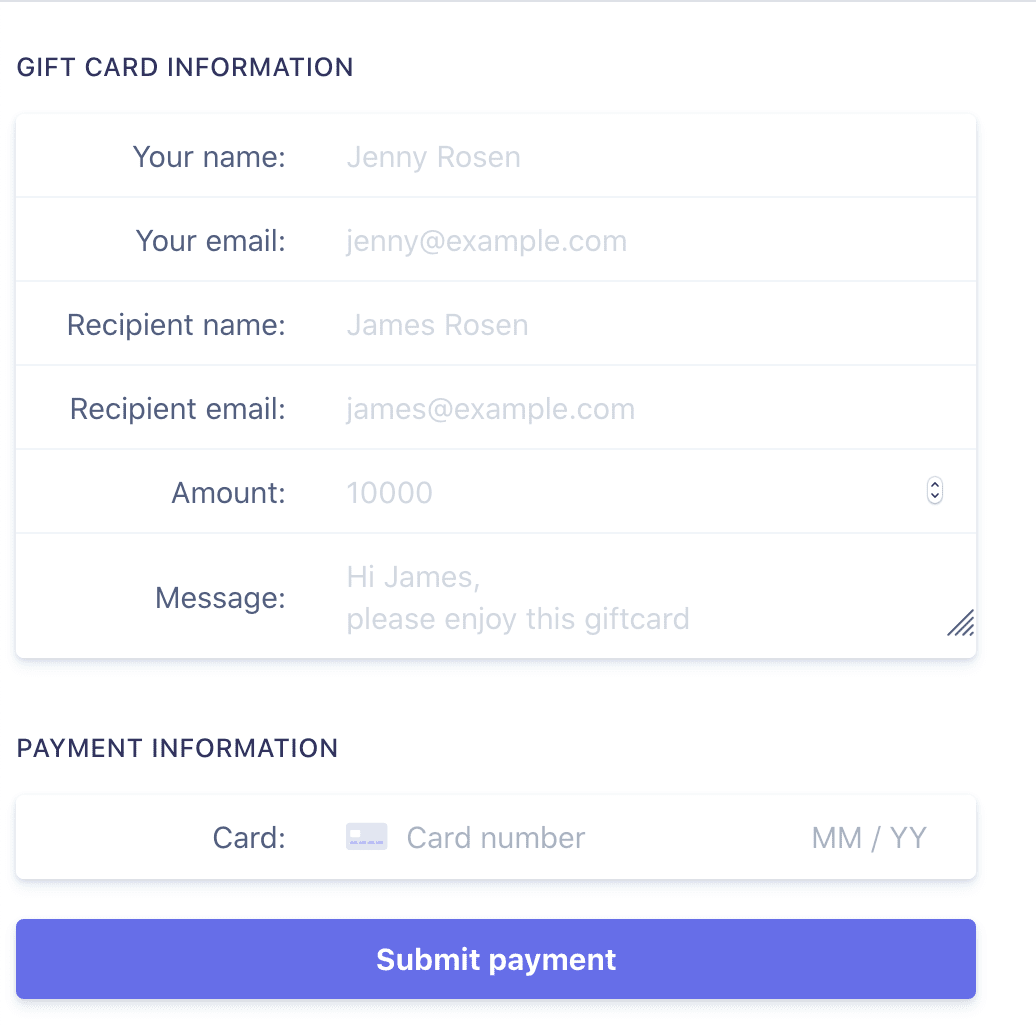Increase the Amount with the up arrow

(935, 485)
